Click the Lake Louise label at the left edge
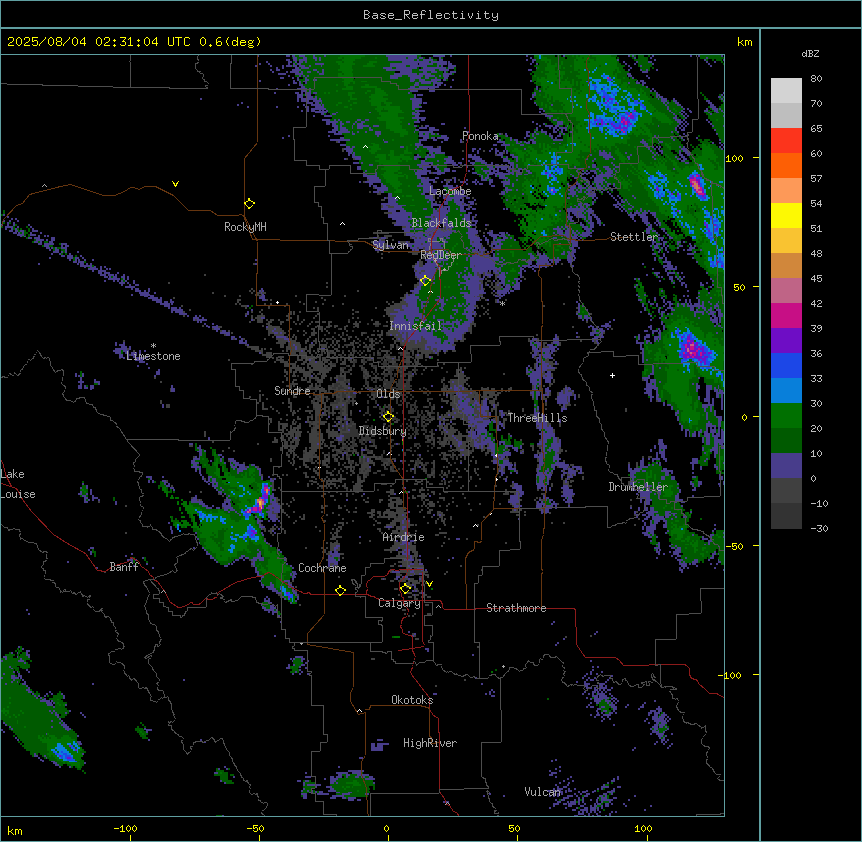862x842 pixels. click(18, 484)
